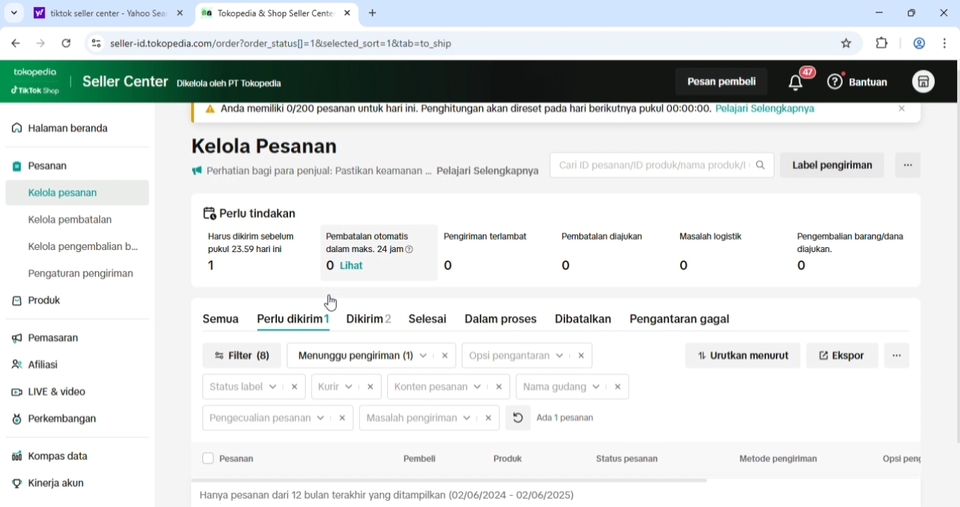Clear the Masalah pengiriman filter with its X
Screen dimensions: 960x507
point(488,418)
